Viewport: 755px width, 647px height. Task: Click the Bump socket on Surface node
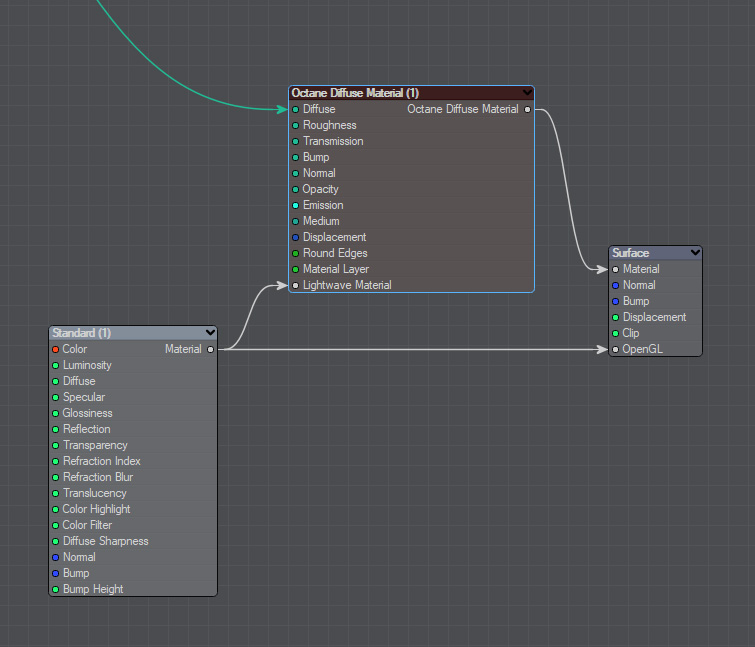pyautogui.click(x=615, y=301)
